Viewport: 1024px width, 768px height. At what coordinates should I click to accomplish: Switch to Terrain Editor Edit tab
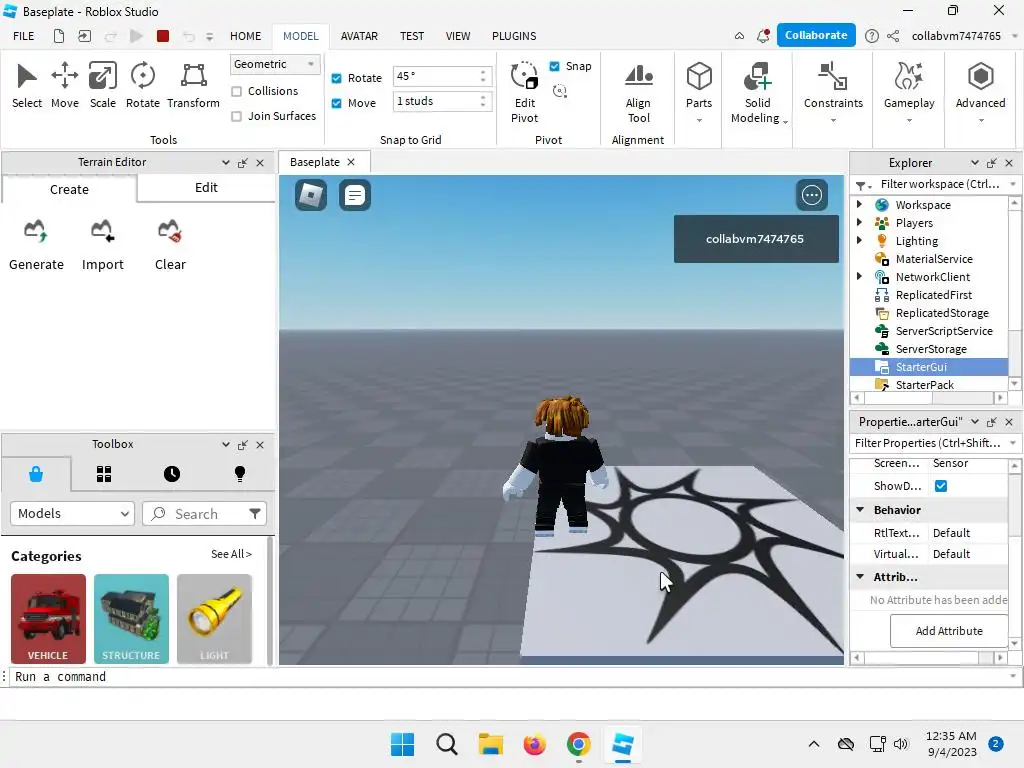pyautogui.click(x=206, y=188)
